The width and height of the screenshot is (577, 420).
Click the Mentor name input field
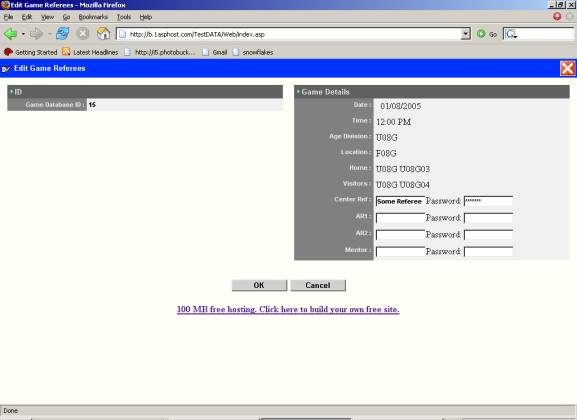pyautogui.click(x=400, y=252)
